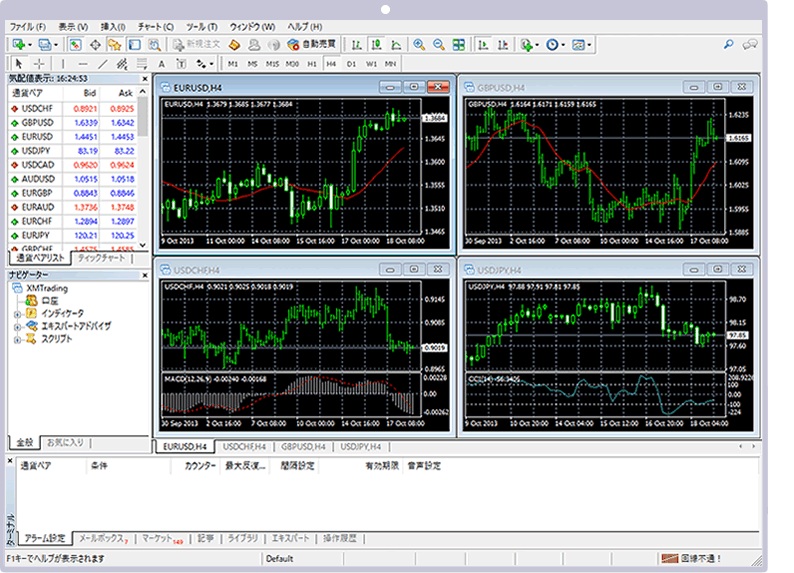794x573 pixels.
Task: Toggle the Navigator star-folder icon
Action: (115, 45)
